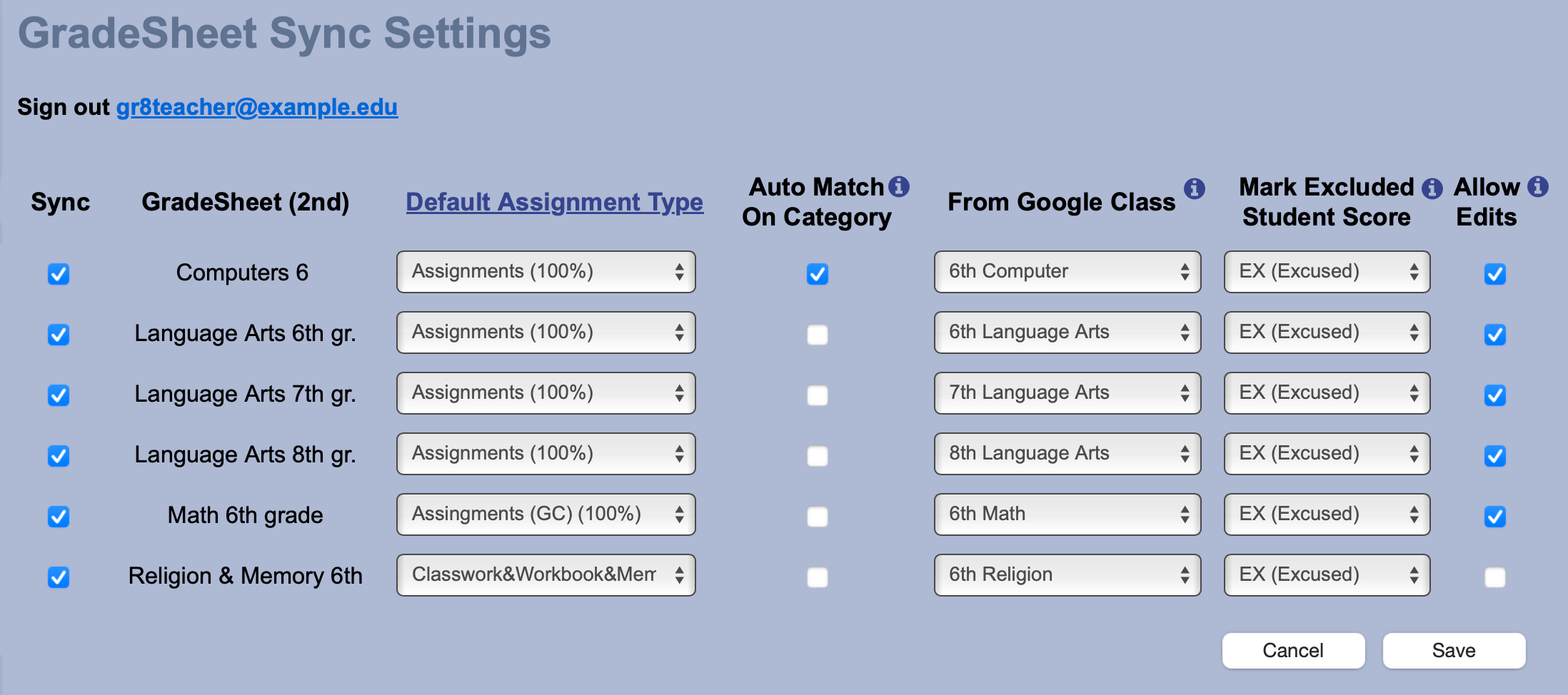Image resolution: width=1568 pixels, height=695 pixels.
Task: Click info icon beside From Google Class
Action: 1194,188
